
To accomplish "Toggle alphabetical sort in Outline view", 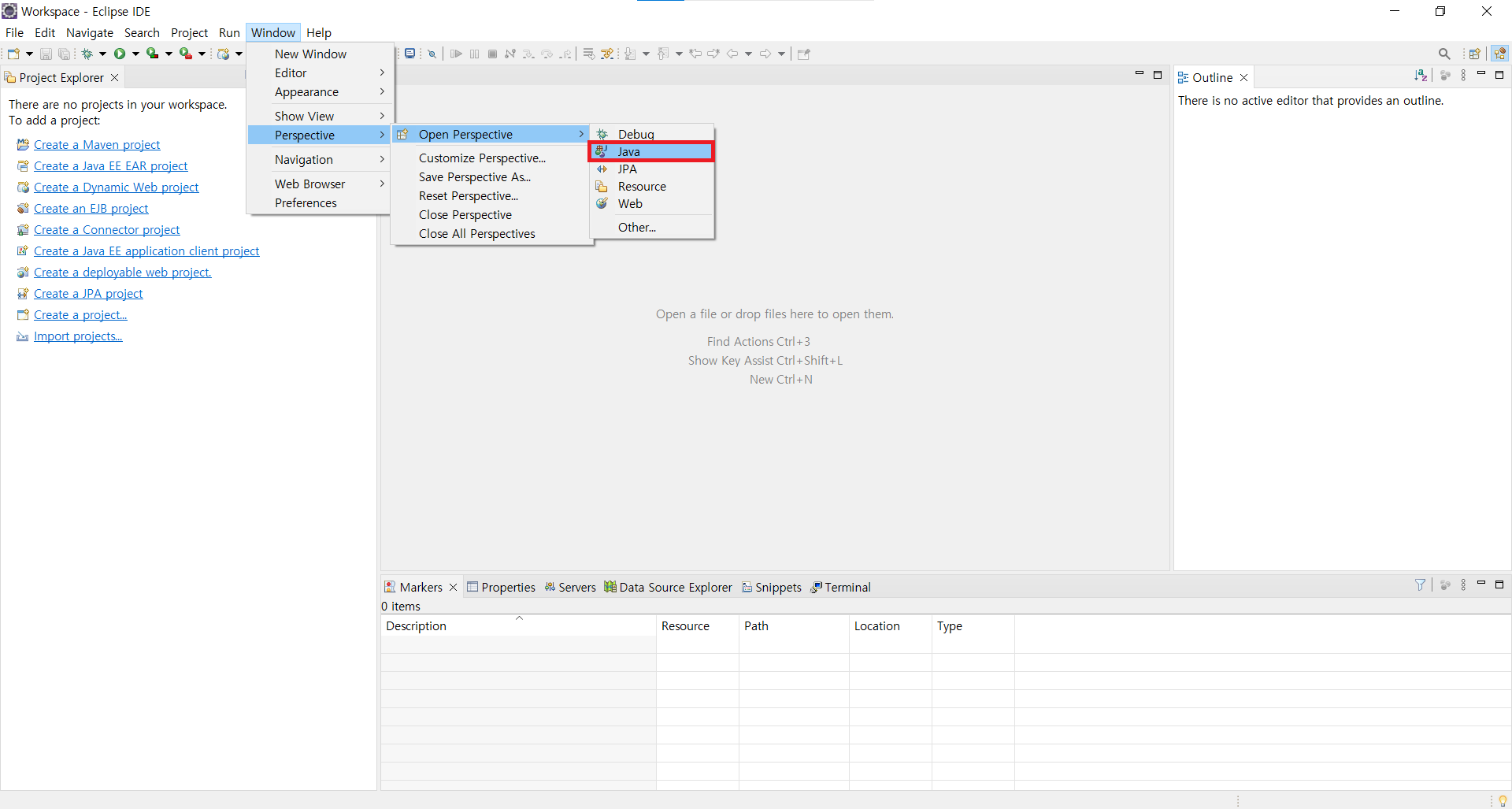I will (1421, 76).
